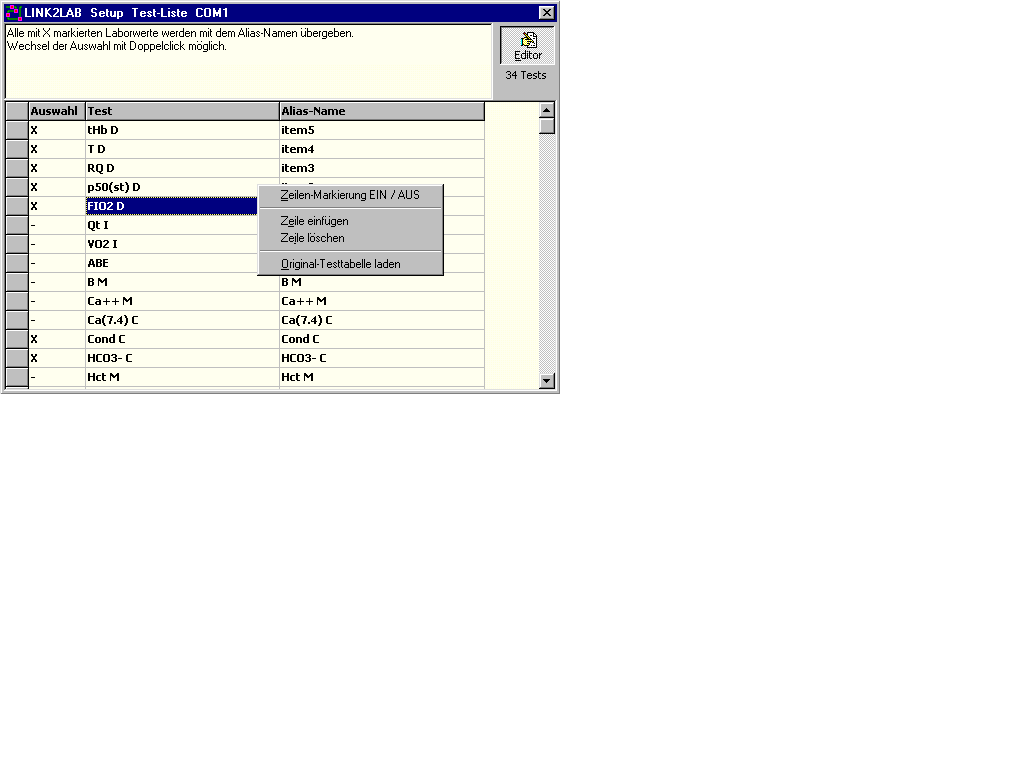Viewport: 1024px width, 768px height.
Task: Click the 'Test' column header
Action: point(182,111)
